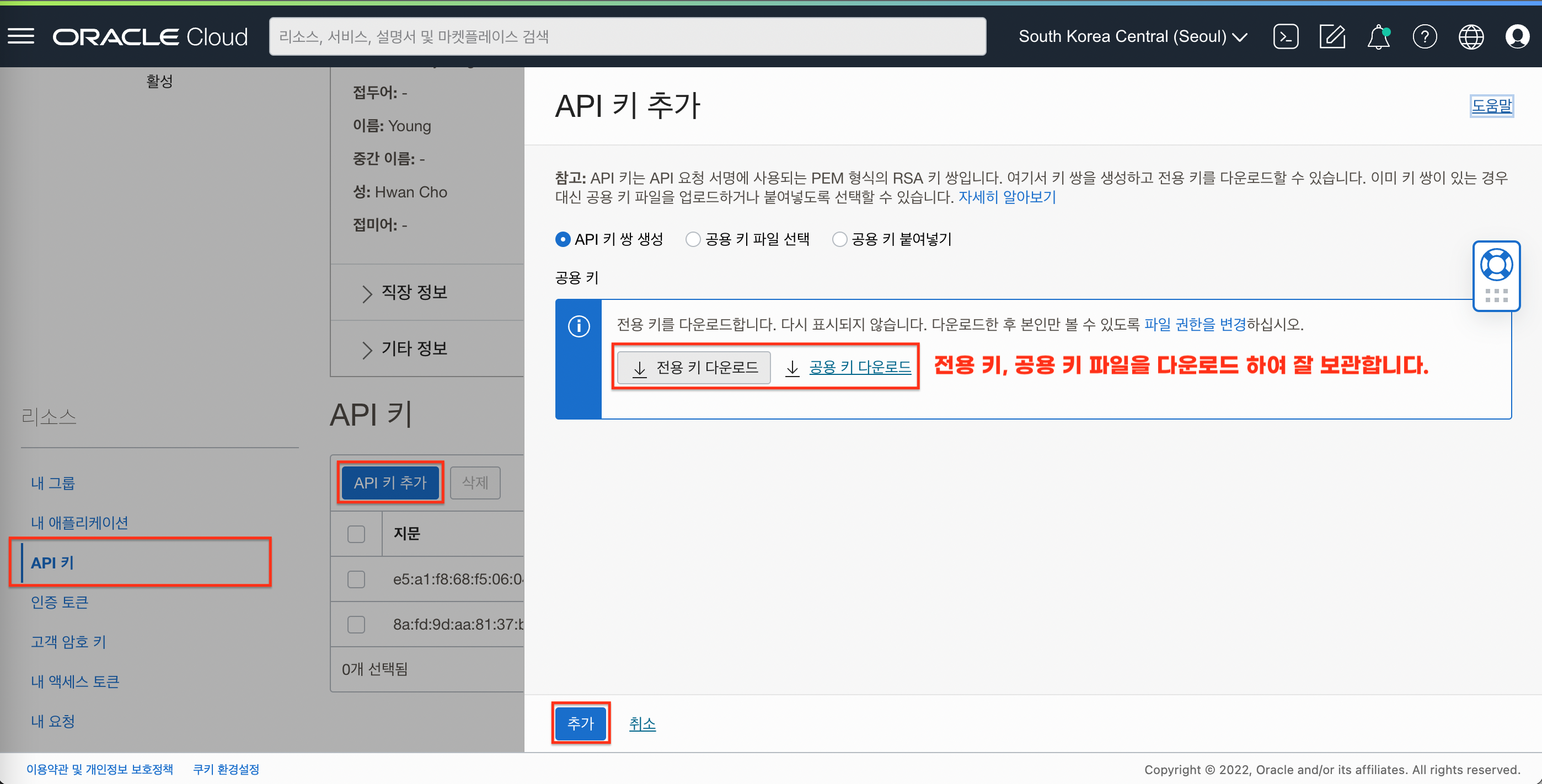Check the e5:a1:f8:68 fingerprint row checkbox
The height and width of the screenshot is (784, 1542).
356,579
